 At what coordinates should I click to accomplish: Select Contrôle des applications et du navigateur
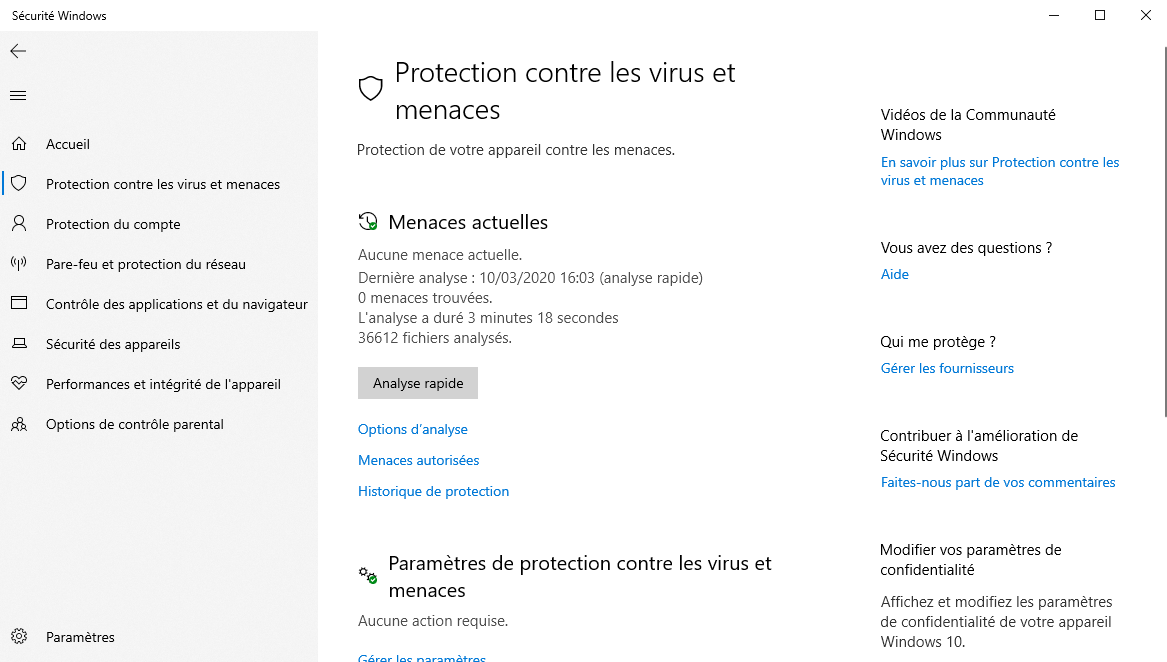point(177,304)
